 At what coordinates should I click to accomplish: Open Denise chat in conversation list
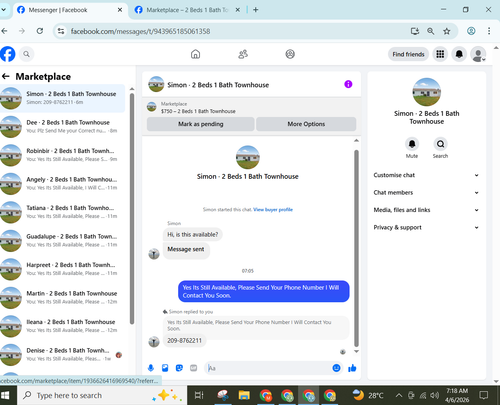coord(63,355)
